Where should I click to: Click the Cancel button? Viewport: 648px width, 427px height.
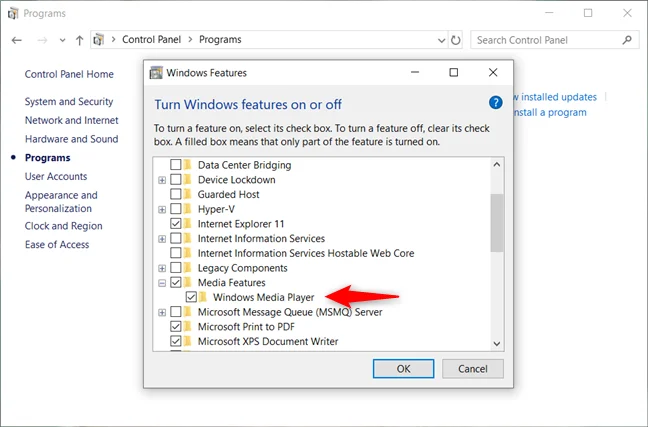click(473, 368)
